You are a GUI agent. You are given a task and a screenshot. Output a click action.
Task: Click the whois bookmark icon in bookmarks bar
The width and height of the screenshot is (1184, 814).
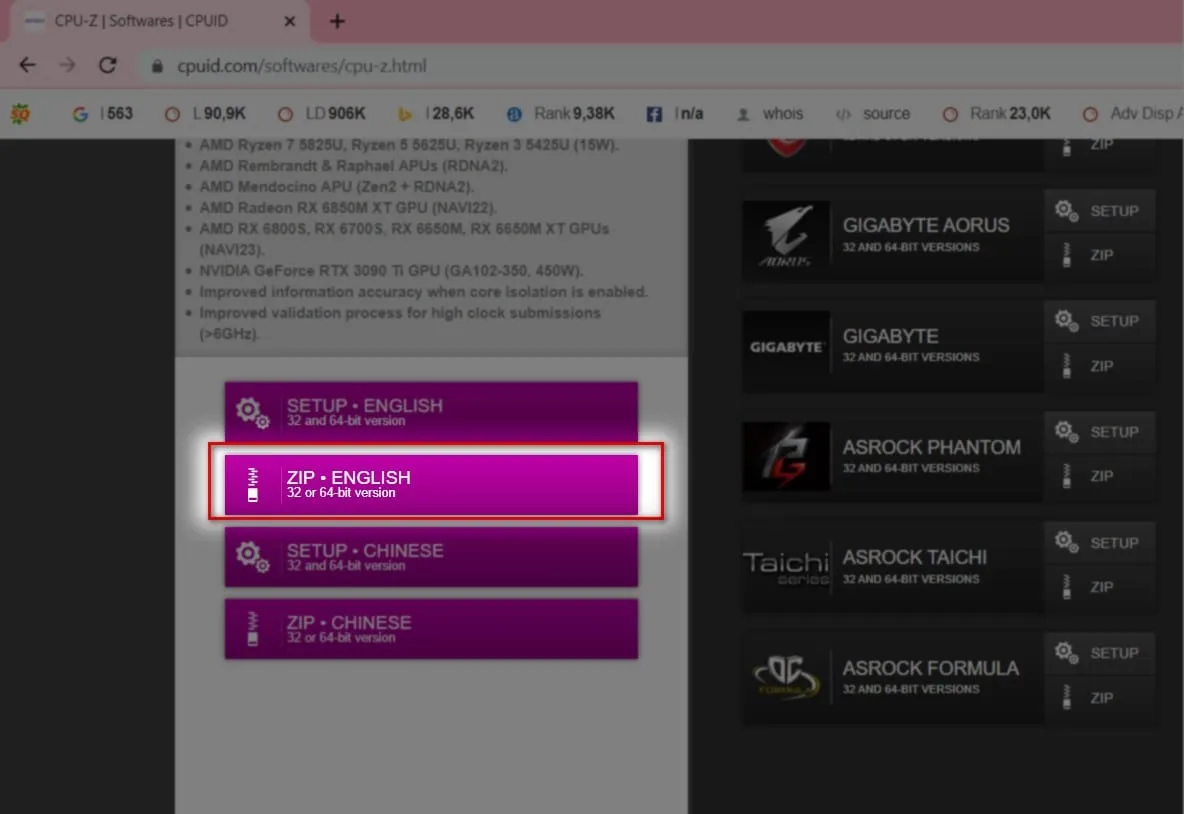[742, 113]
